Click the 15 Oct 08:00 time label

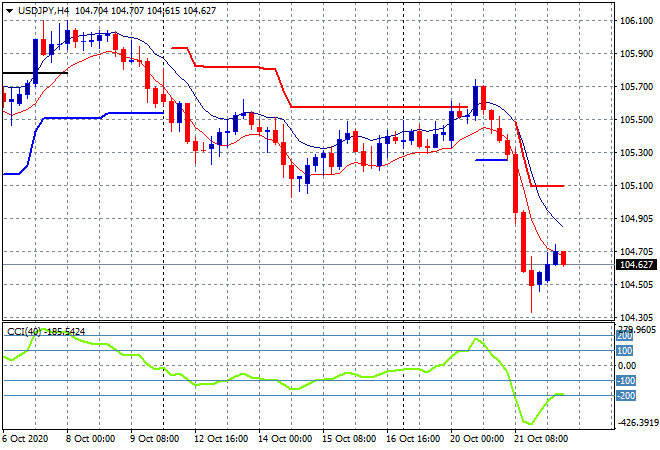(349, 439)
